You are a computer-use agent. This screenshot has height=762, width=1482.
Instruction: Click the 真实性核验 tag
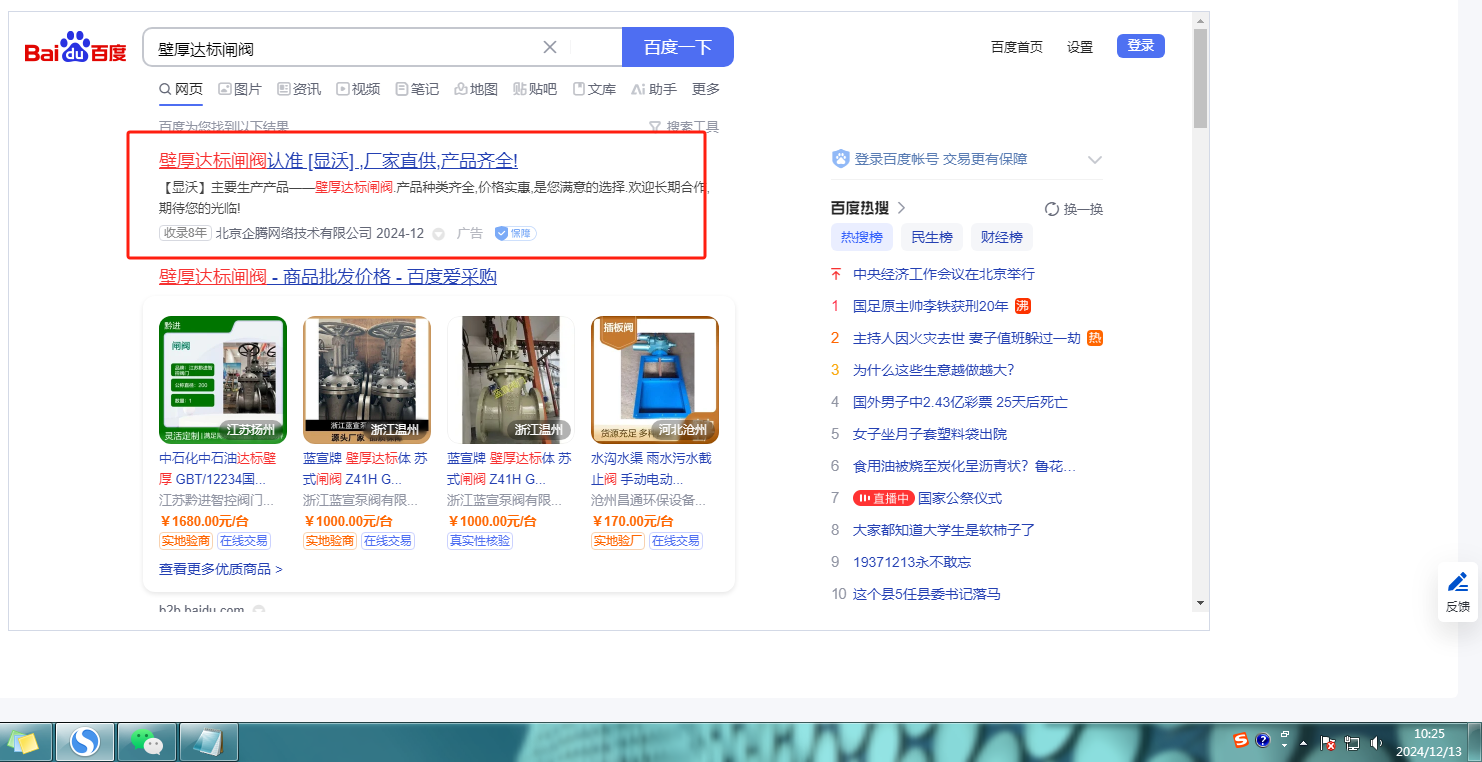pos(480,541)
